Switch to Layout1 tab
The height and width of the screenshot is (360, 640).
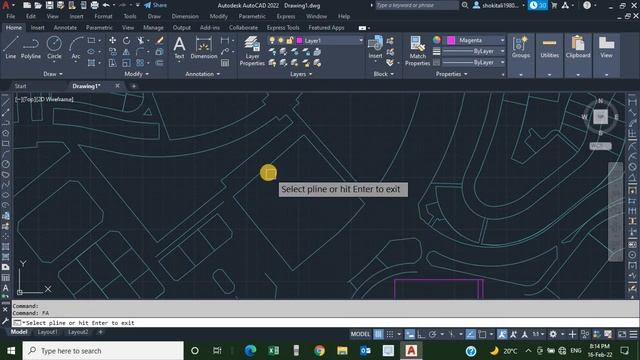[47, 332]
